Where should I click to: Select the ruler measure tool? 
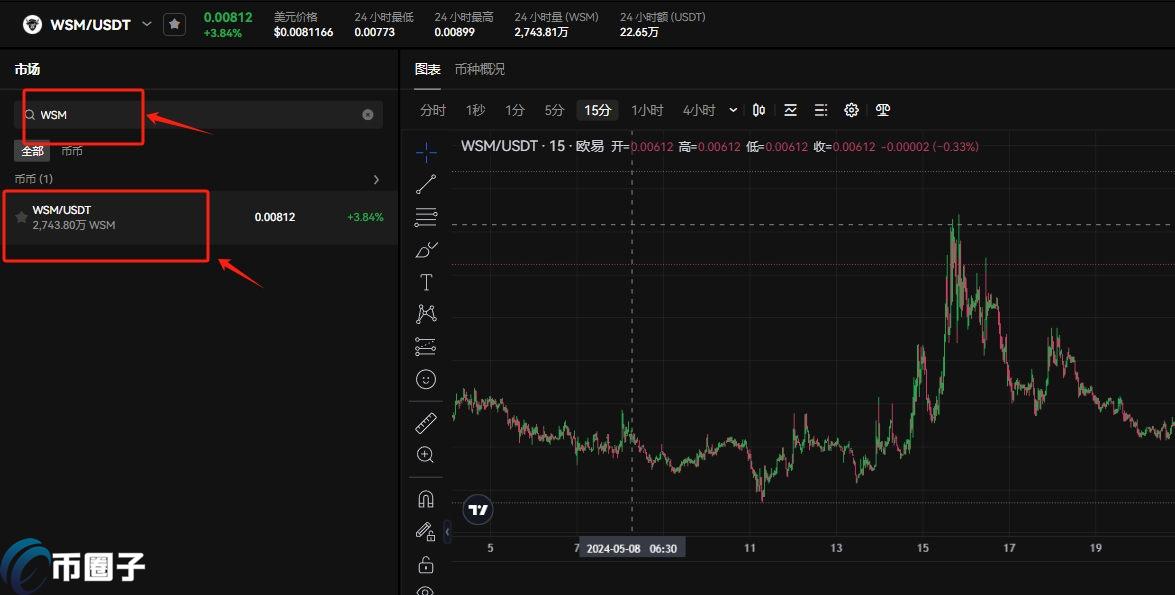(x=426, y=423)
